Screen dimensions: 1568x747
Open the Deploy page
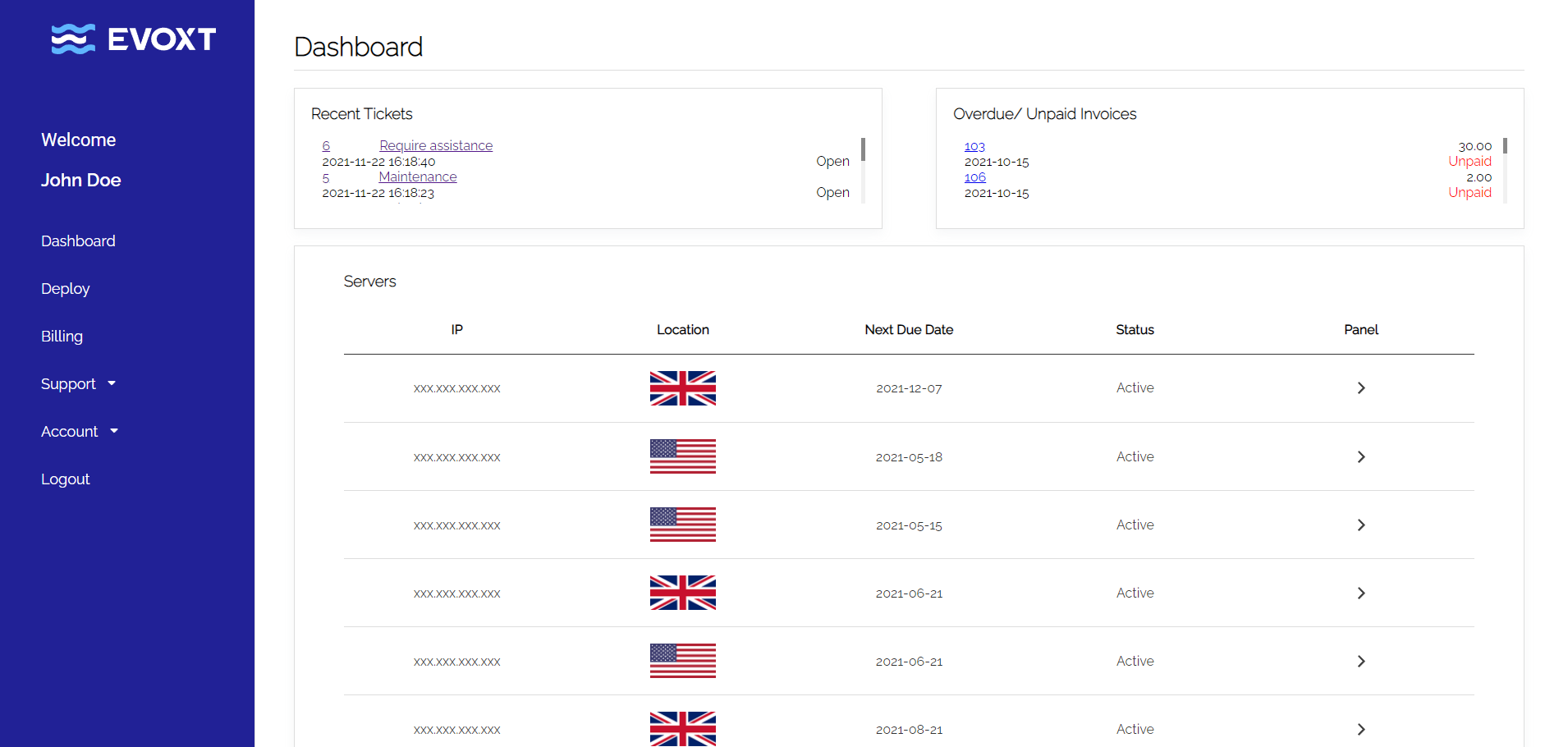[x=65, y=289]
